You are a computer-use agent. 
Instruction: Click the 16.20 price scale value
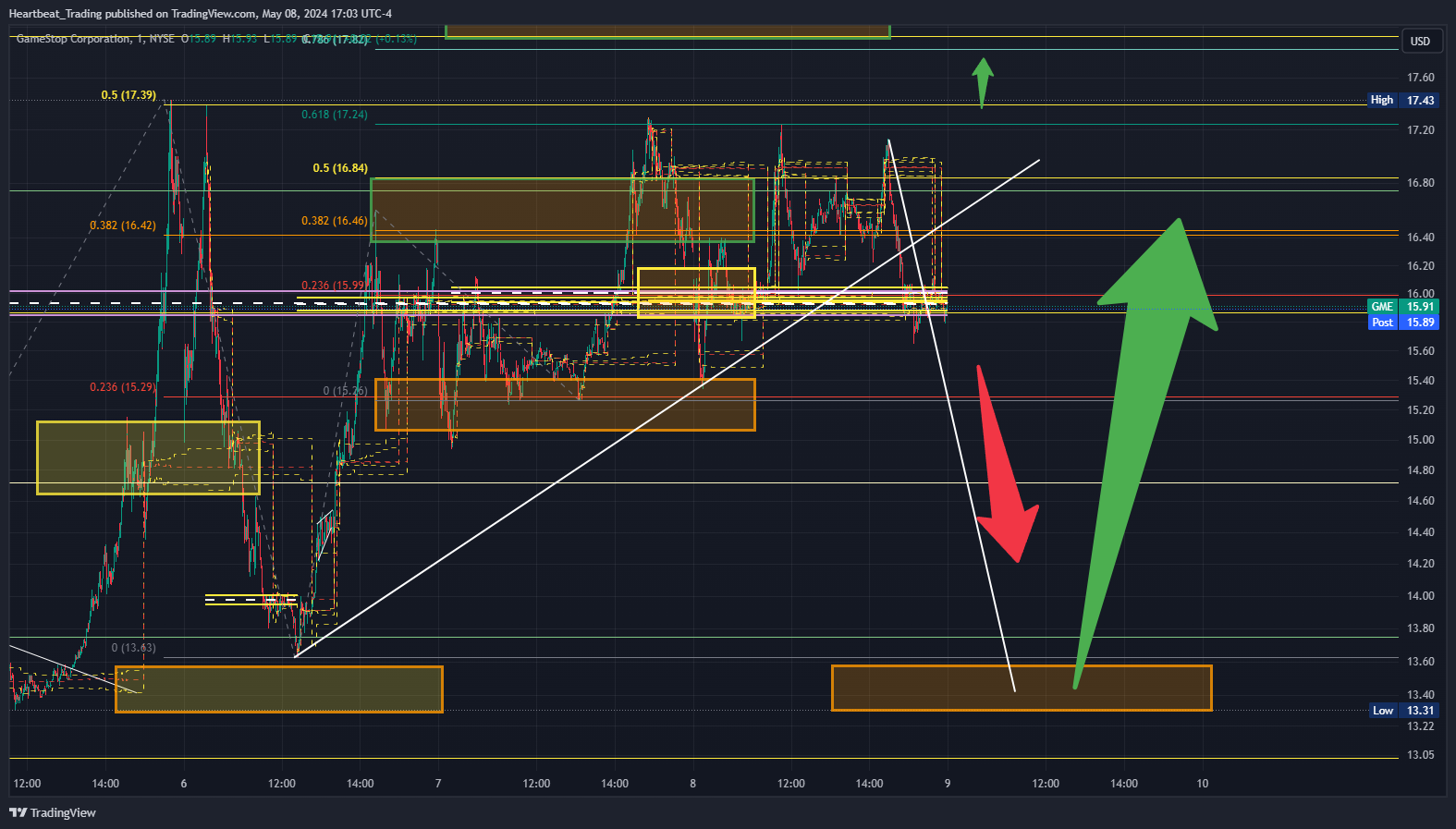click(1421, 266)
